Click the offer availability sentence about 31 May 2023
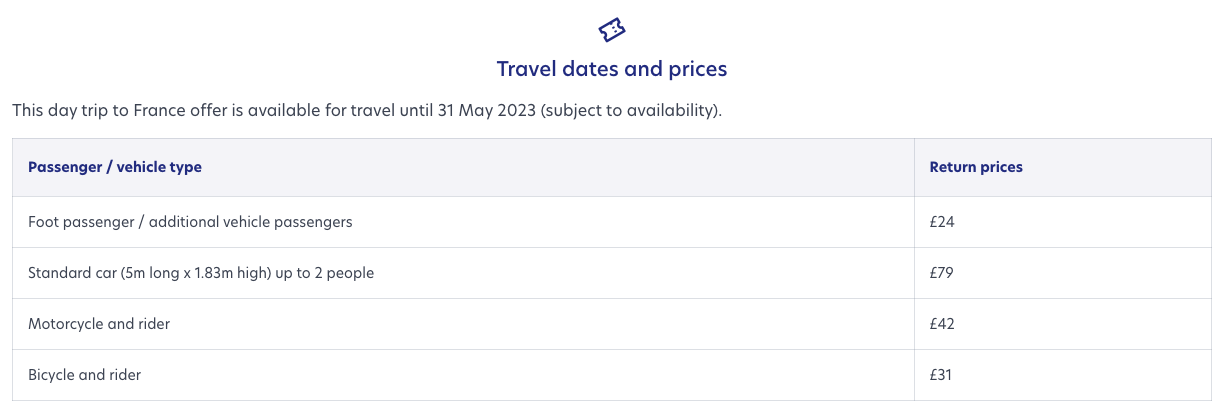This screenshot has height=411, width=1226. [367, 110]
